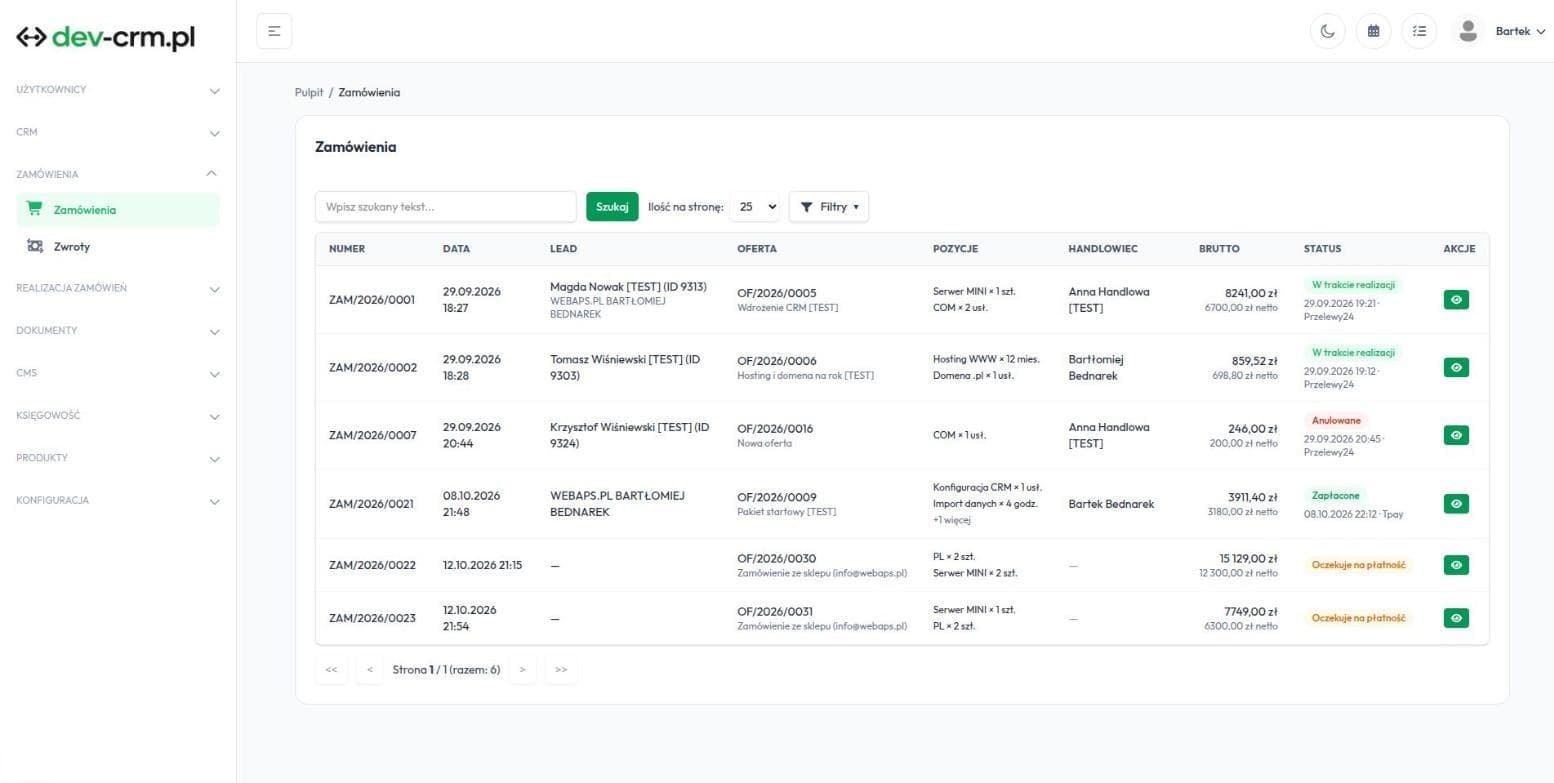Open the calendar icon in top bar
The height and width of the screenshot is (783, 1554).
pos(1373,31)
